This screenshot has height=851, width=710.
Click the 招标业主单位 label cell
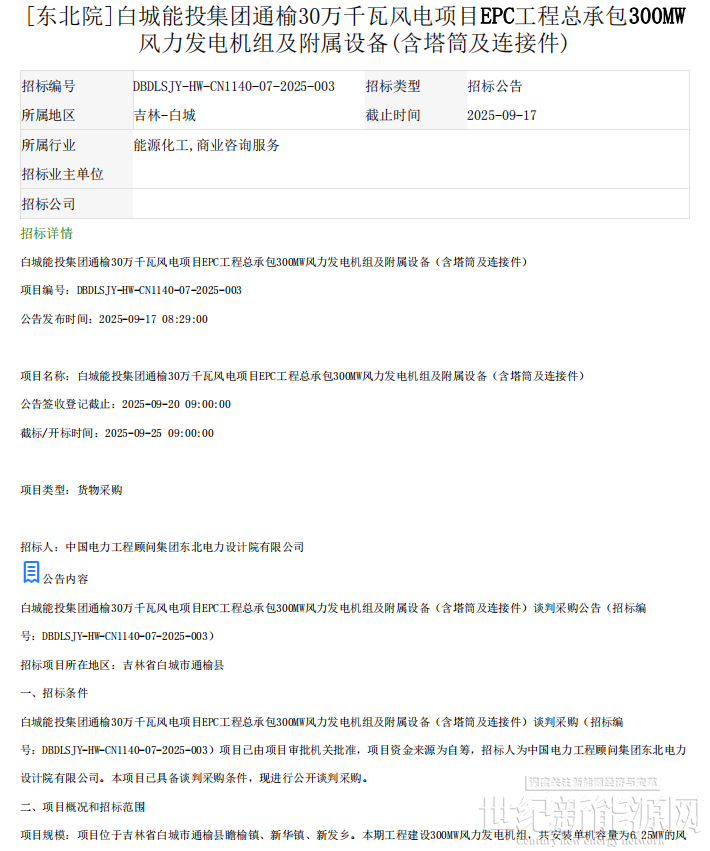[x=62, y=174]
